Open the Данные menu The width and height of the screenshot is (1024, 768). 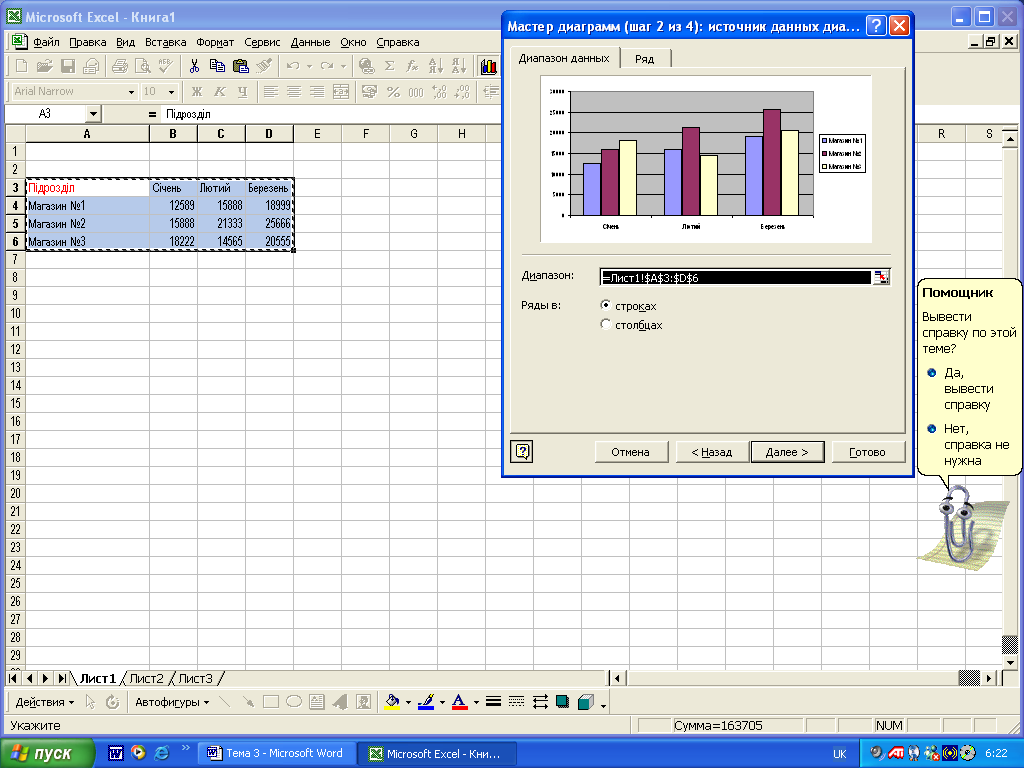pyautogui.click(x=310, y=42)
